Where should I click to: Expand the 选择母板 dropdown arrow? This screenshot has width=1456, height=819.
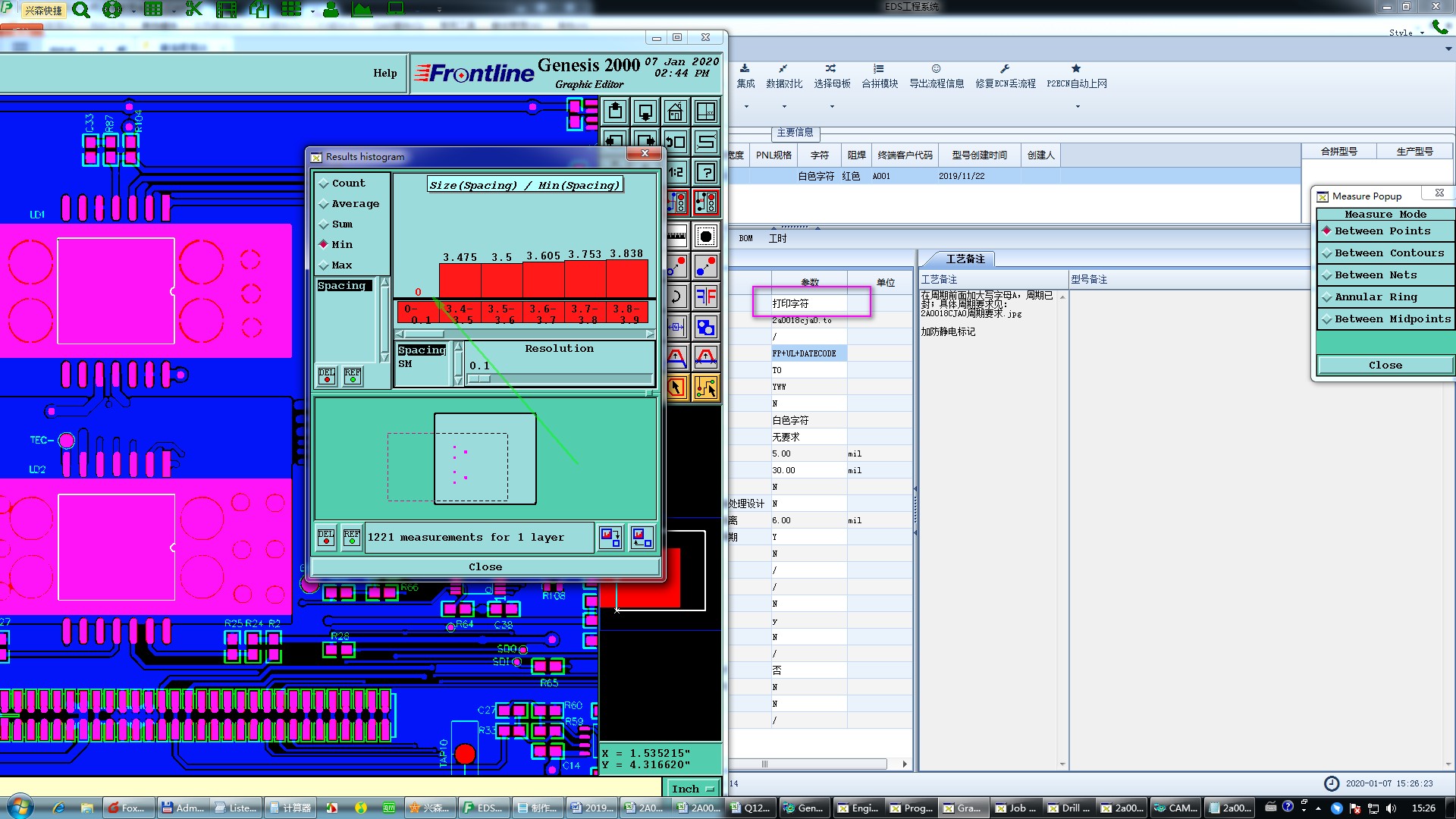[x=832, y=106]
